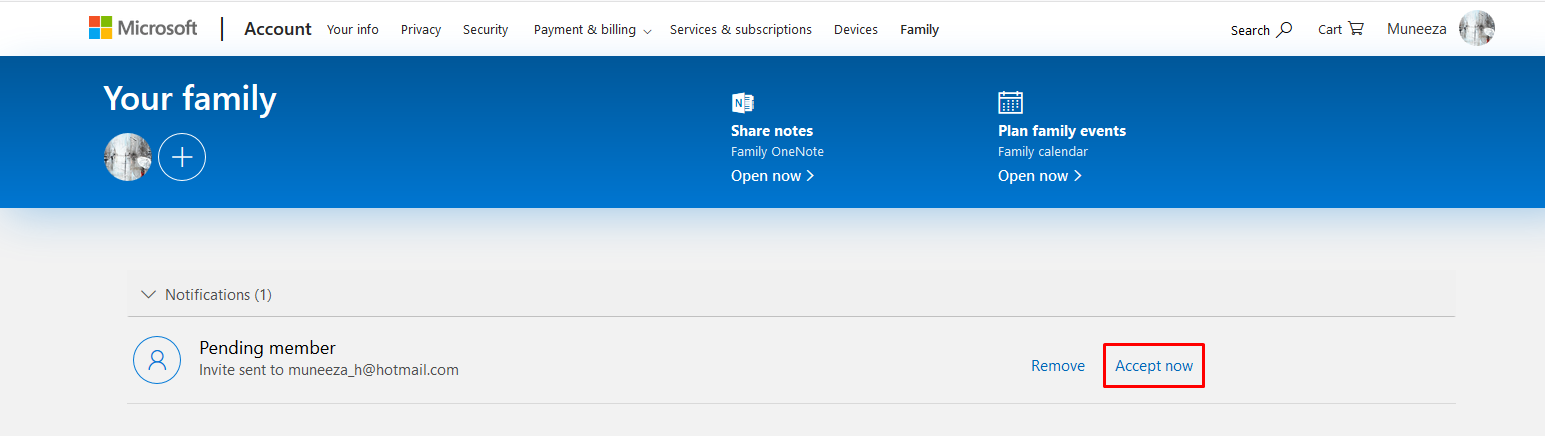
Task: Click the calendar icon above Plan family events
Action: click(1010, 103)
